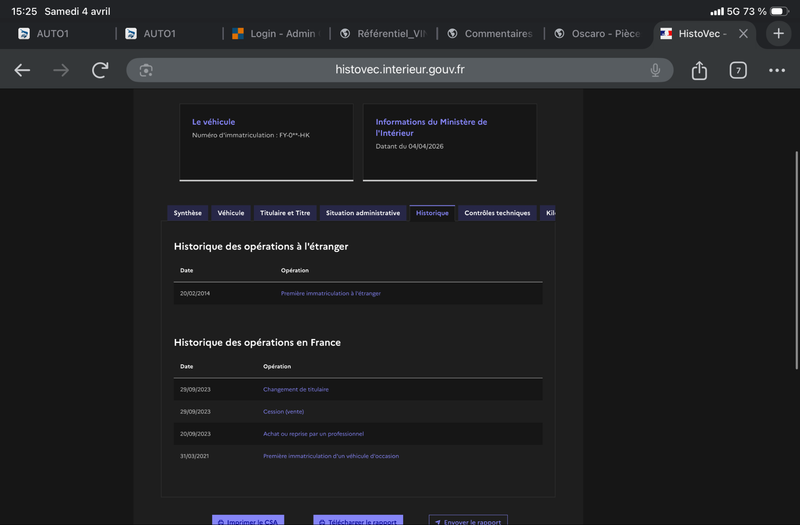Tap the Safari back arrow
The height and width of the screenshot is (525, 800).
22,70
